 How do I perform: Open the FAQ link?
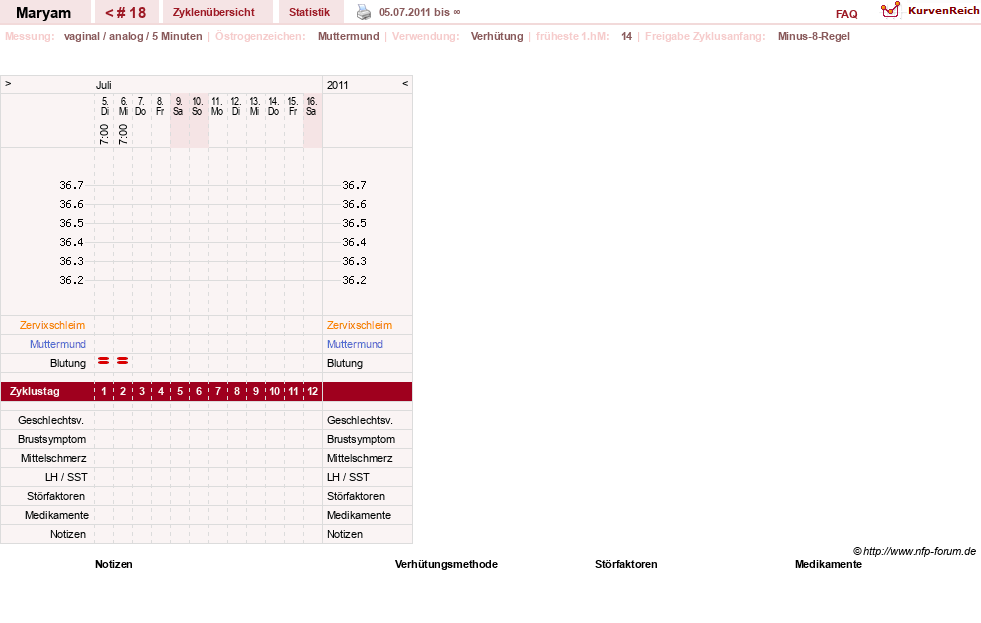click(846, 14)
